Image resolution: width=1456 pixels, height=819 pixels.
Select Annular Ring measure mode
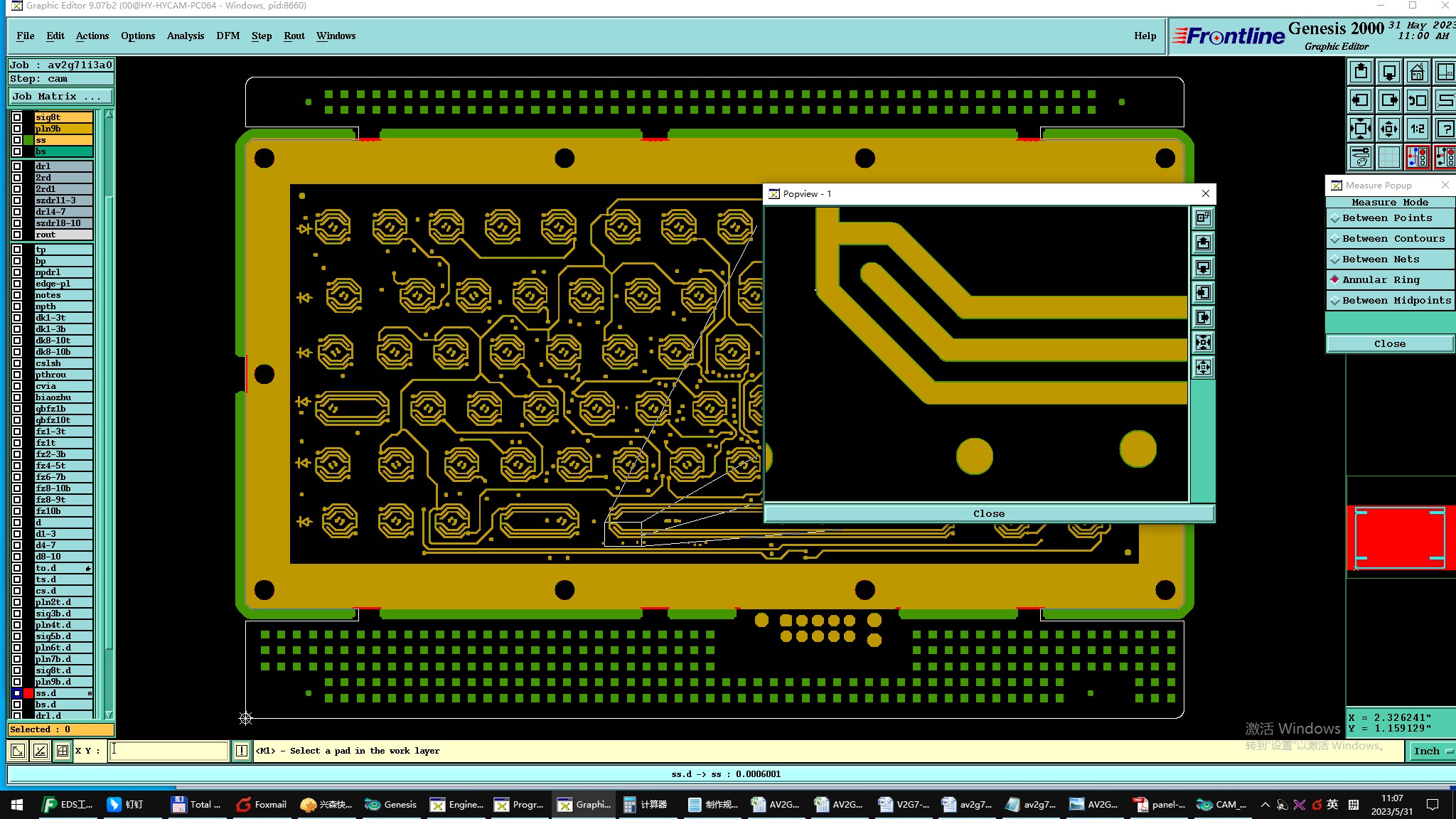(x=1390, y=280)
